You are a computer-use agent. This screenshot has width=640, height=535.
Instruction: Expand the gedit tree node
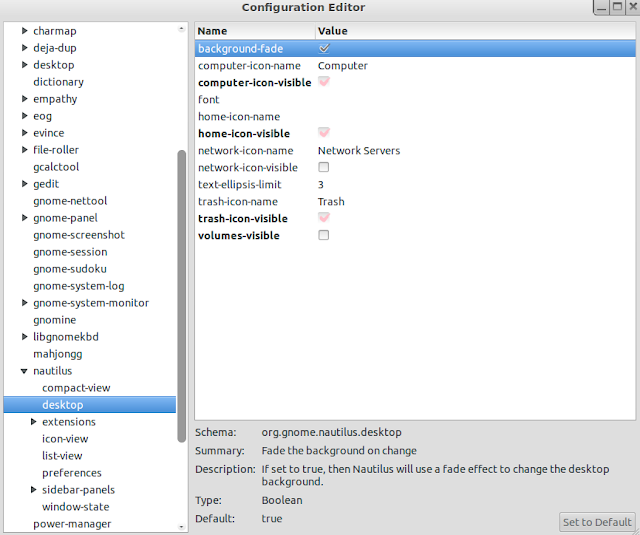tap(24, 184)
